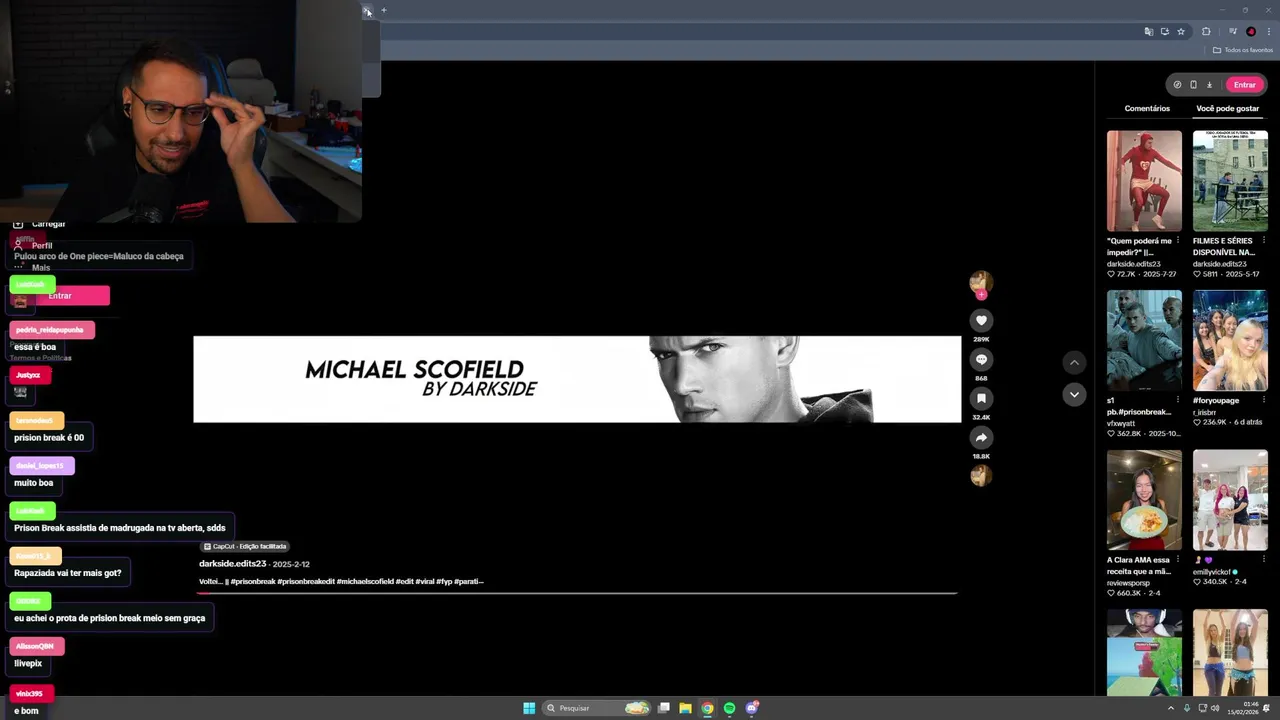Open Spotify from the taskbar
Viewport: 1280px width, 720px height.
click(729, 708)
